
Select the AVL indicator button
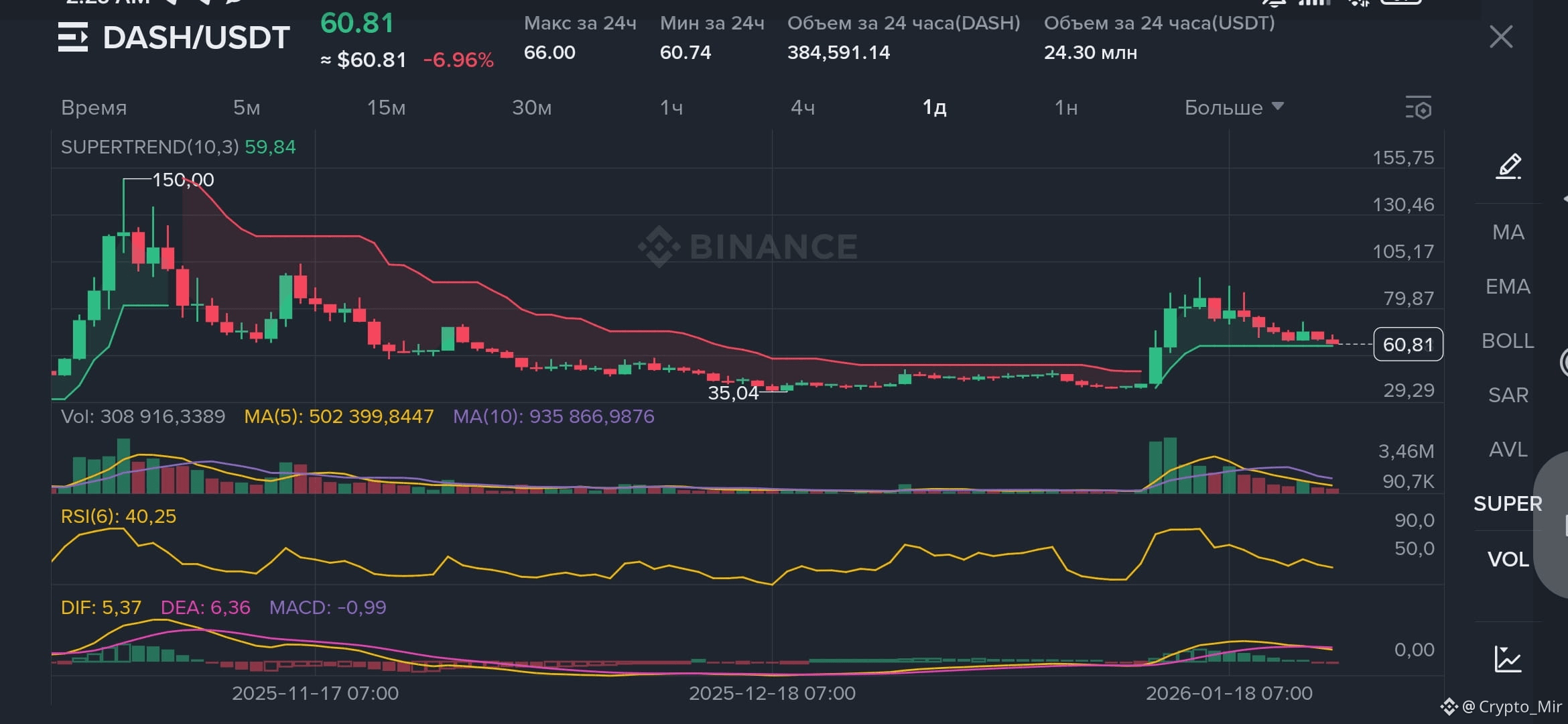[x=1508, y=449]
